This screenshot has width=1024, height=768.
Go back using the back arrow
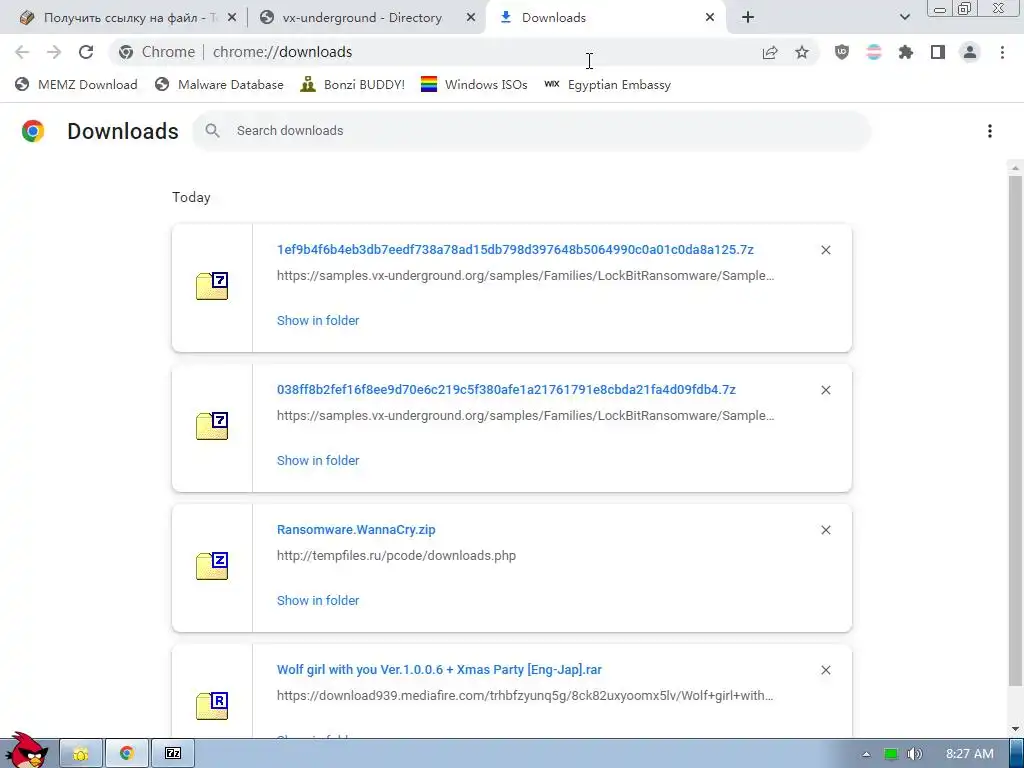click(22, 52)
